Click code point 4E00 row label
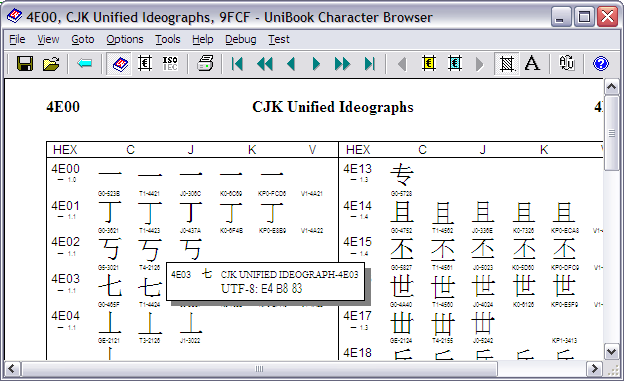The width and height of the screenshot is (624, 381). tap(65, 169)
